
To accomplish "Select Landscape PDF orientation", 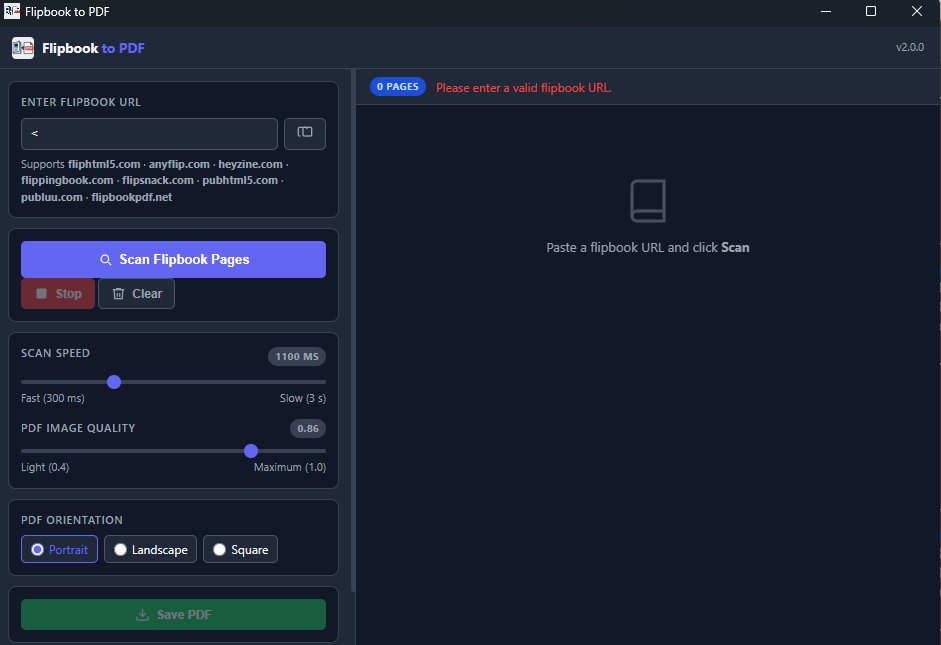I will click(150, 549).
